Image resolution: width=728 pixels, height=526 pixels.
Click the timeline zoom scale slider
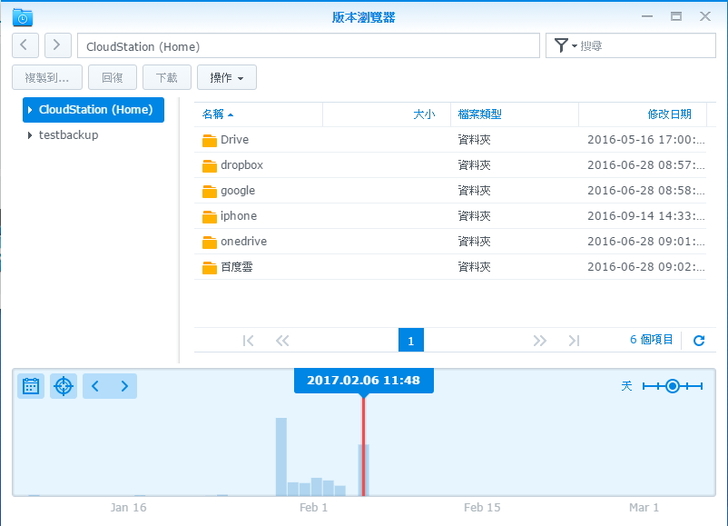click(x=673, y=386)
